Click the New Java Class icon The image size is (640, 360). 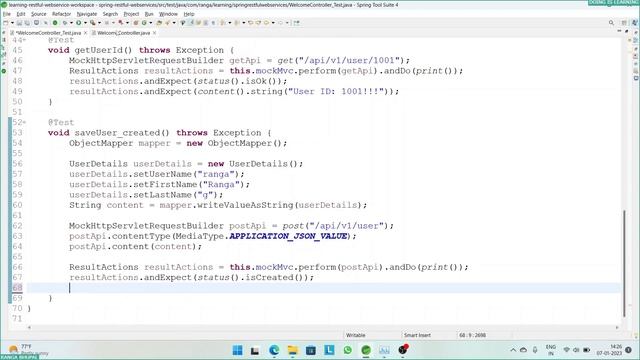click(144, 23)
